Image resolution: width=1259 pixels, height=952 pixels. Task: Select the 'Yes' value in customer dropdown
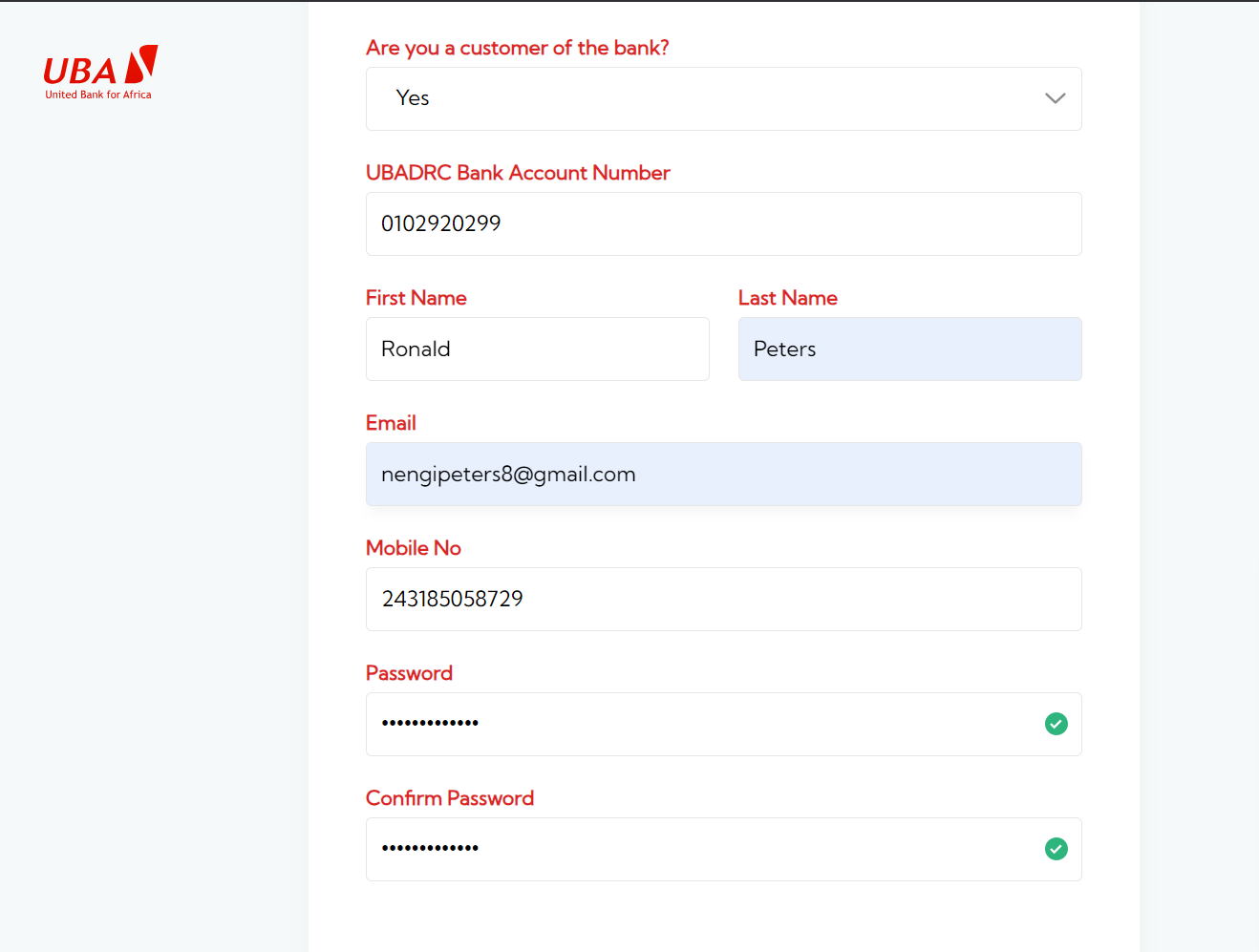point(413,98)
